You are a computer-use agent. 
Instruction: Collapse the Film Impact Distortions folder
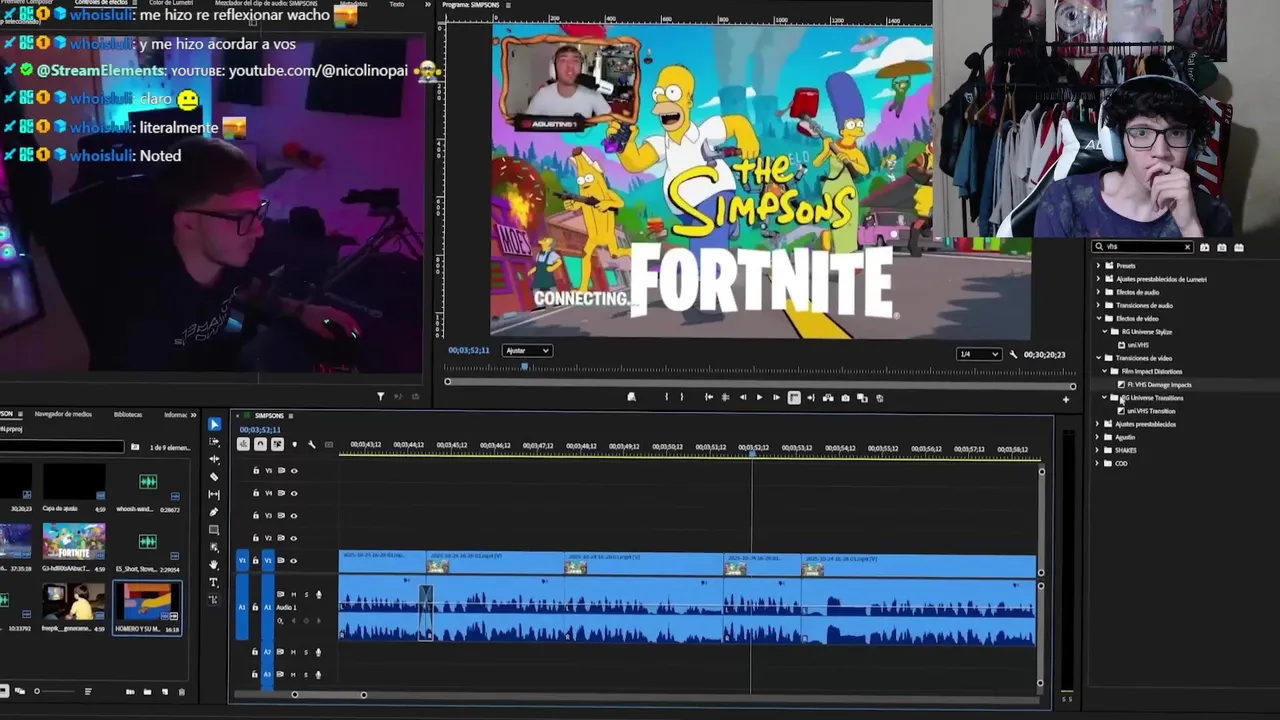click(x=1105, y=371)
